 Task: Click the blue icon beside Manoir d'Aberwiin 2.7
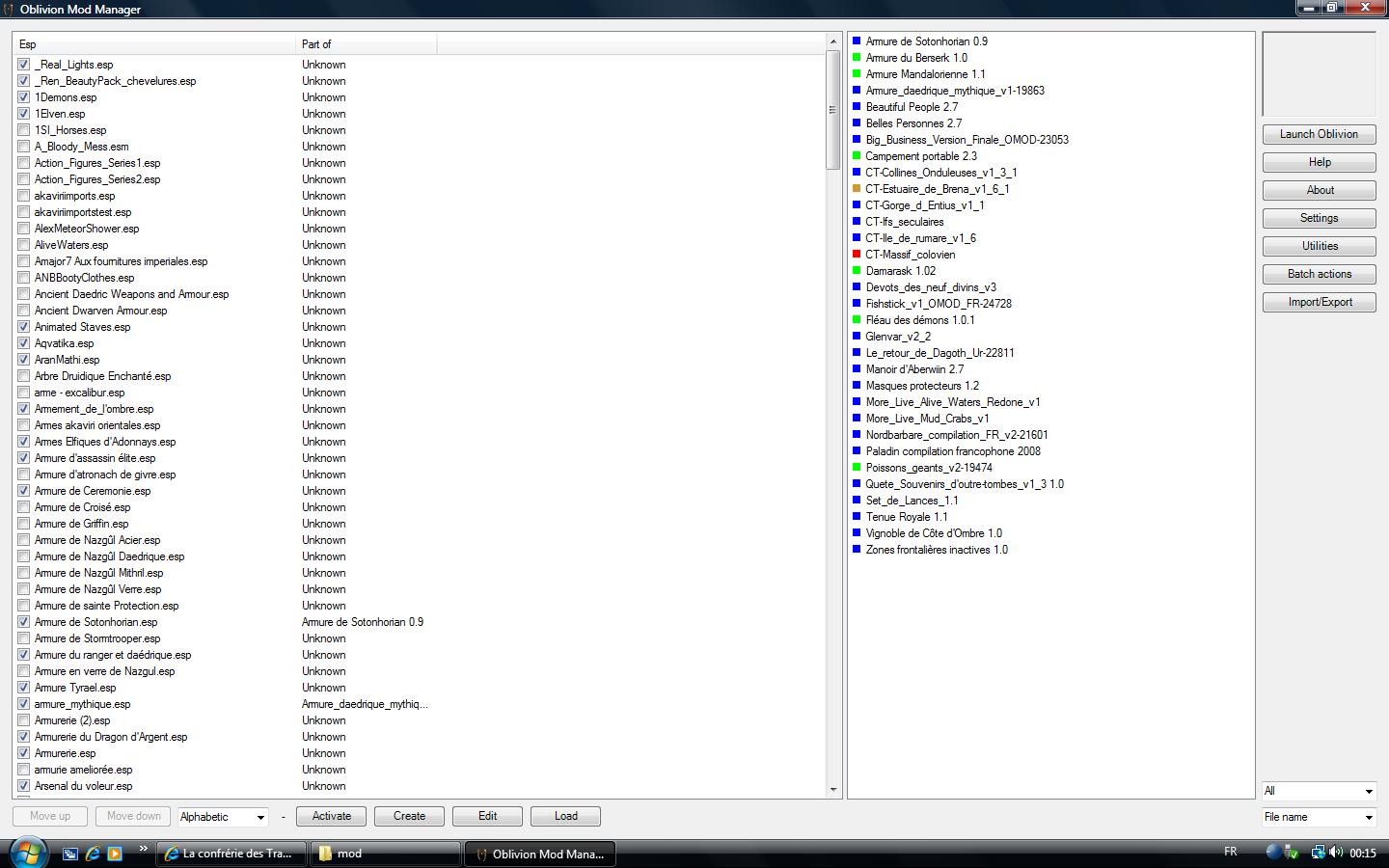[x=857, y=369]
